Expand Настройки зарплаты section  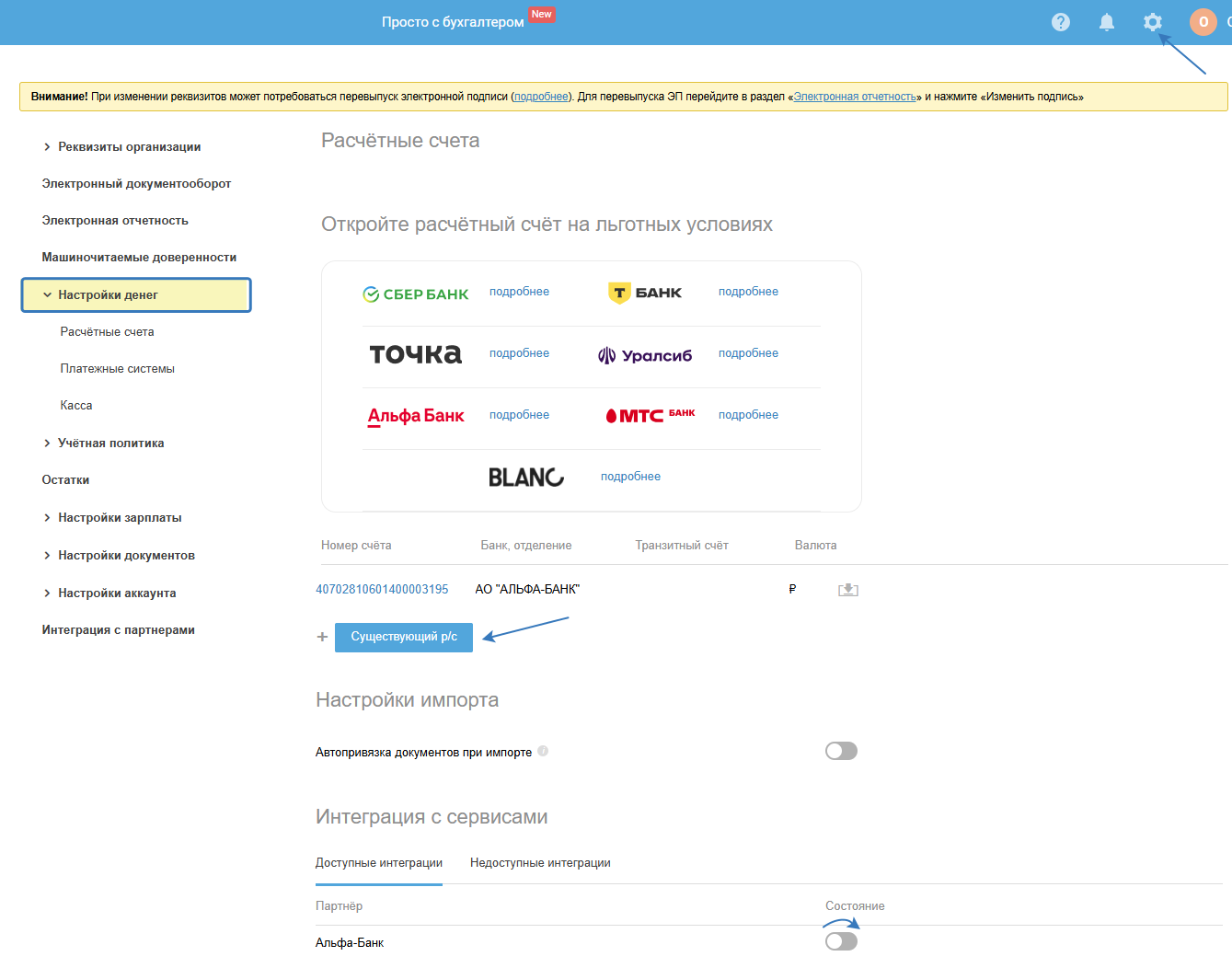click(111, 518)
